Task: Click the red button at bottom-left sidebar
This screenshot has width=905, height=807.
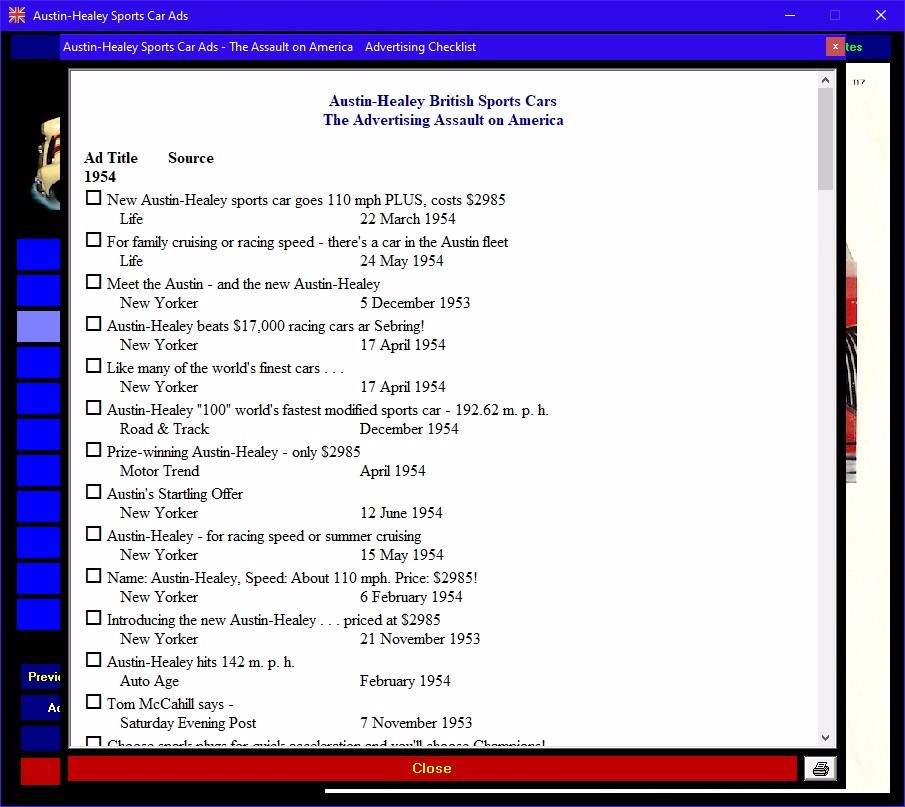Action: tap(40, 771)
